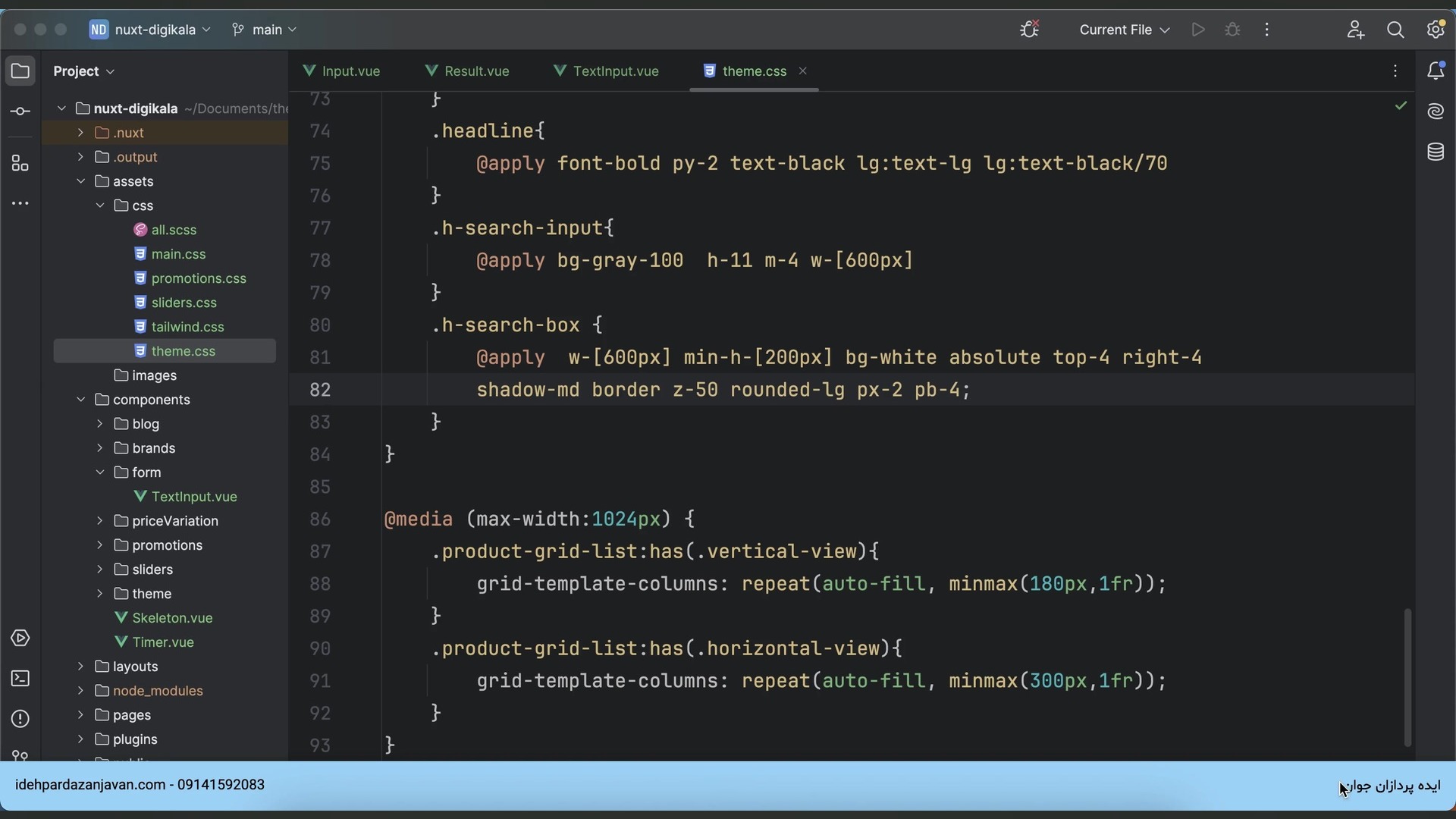Open the Current File run configuration dropdown
Image resolution: width=1456 pixels, height=819 pixels.
click(1124, 30)
